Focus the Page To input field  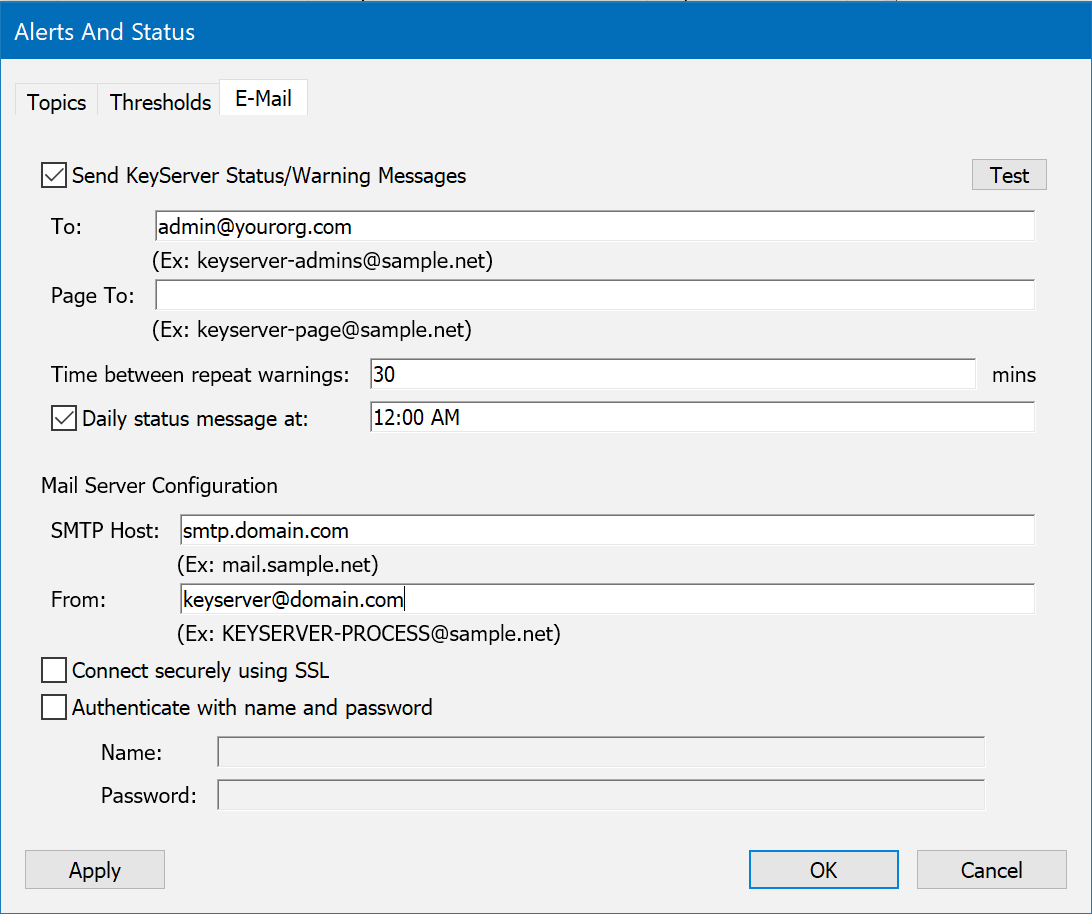594,295
